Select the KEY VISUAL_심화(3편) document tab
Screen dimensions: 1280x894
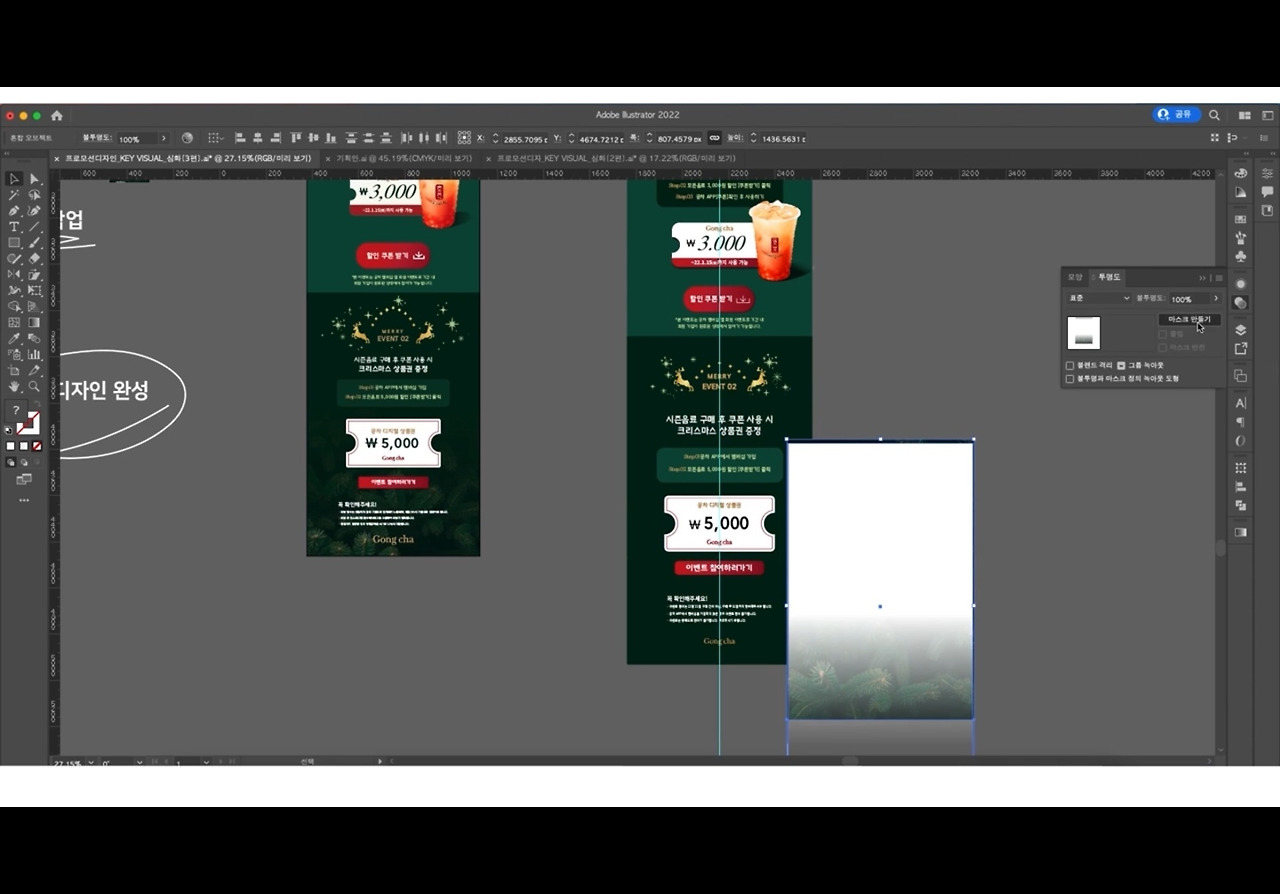click(x=188, y=158)
